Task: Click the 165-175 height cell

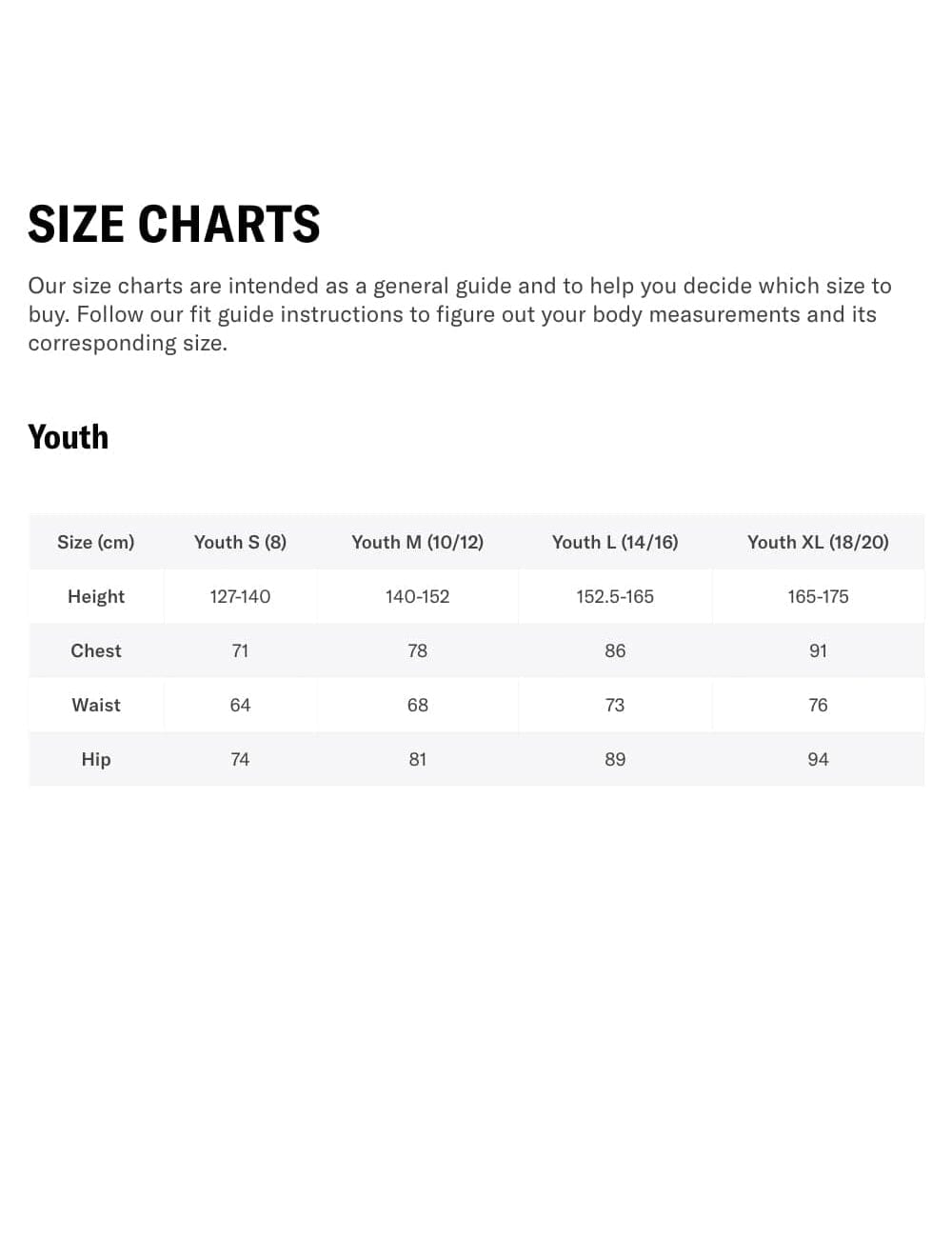Action: [x=818, y=596]
